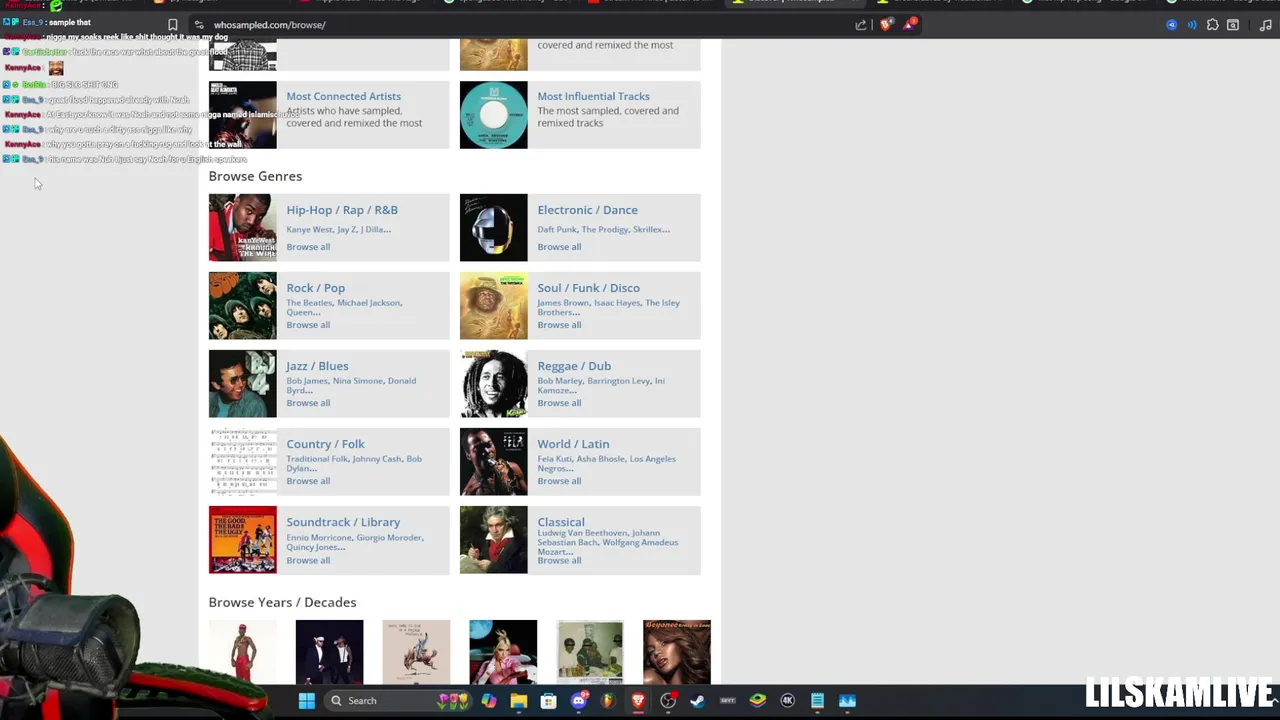Browse all under Electronic / Dance
1280x720 pixels.
[x=559, y=247]
